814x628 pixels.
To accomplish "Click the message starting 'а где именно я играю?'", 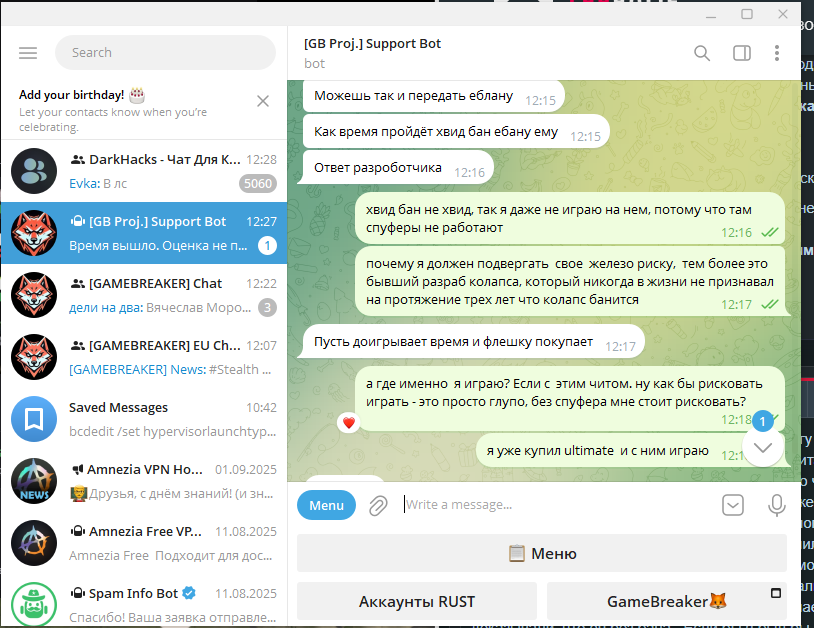I will pos(569,399).
